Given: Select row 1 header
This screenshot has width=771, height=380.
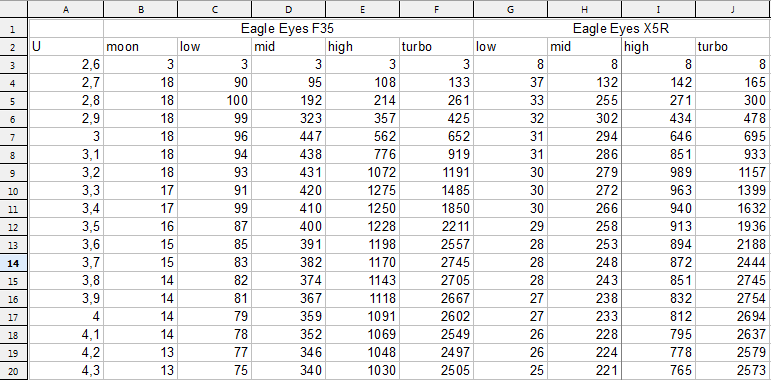Looking at the screenshot, I should (14, 29).
